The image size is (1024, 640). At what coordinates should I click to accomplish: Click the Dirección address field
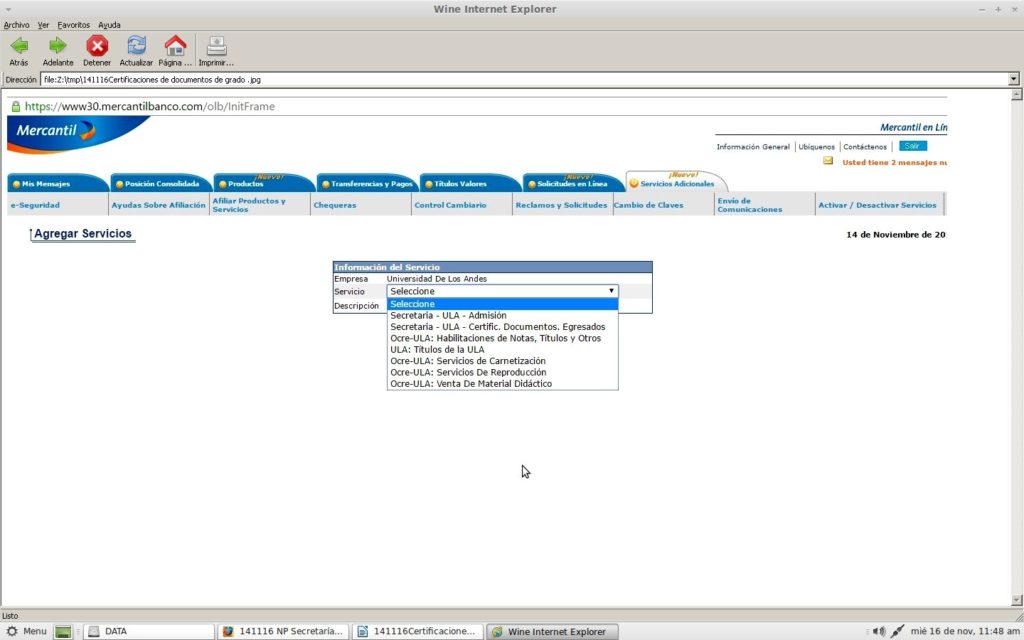coord(524,80)
